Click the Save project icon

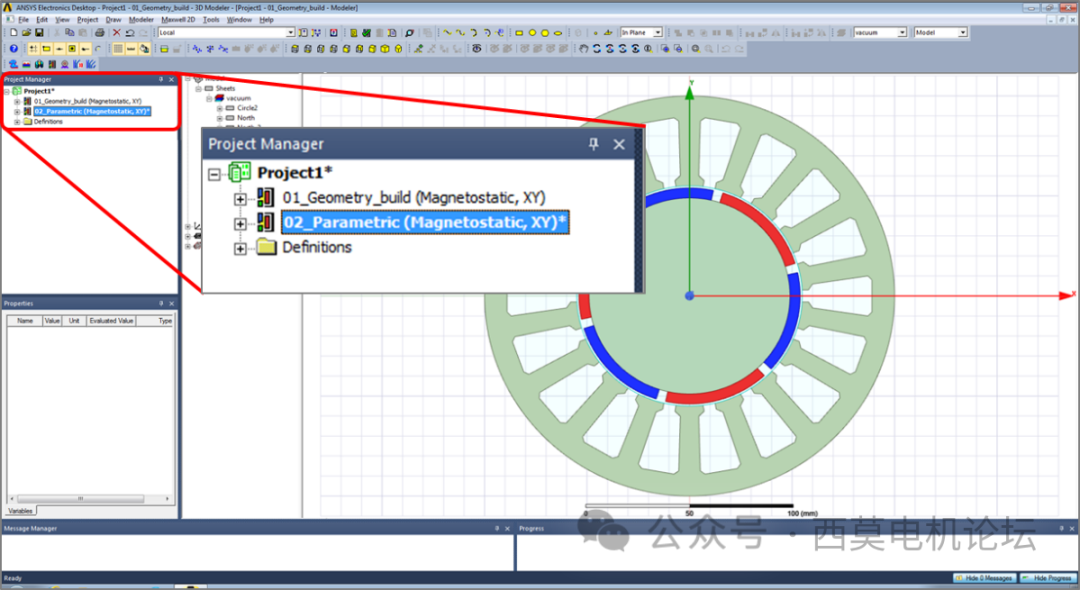(x=38, y=33)
